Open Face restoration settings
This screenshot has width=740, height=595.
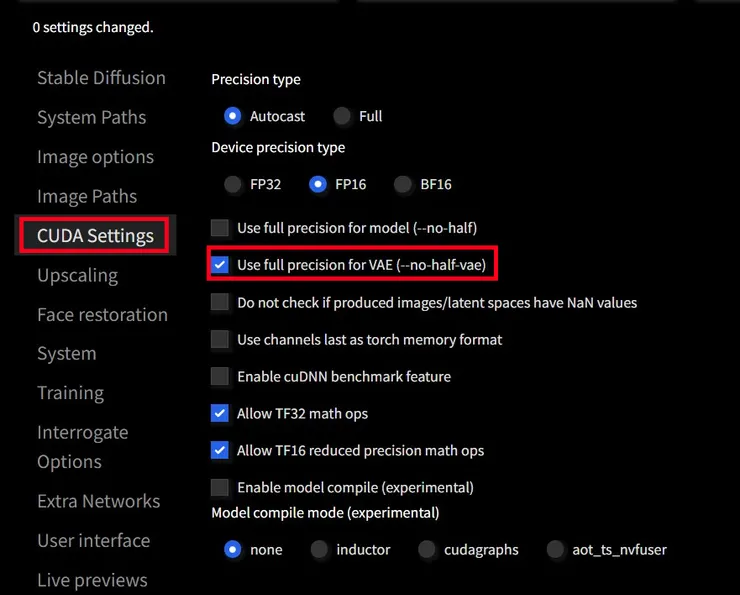[x=102, y=315]
